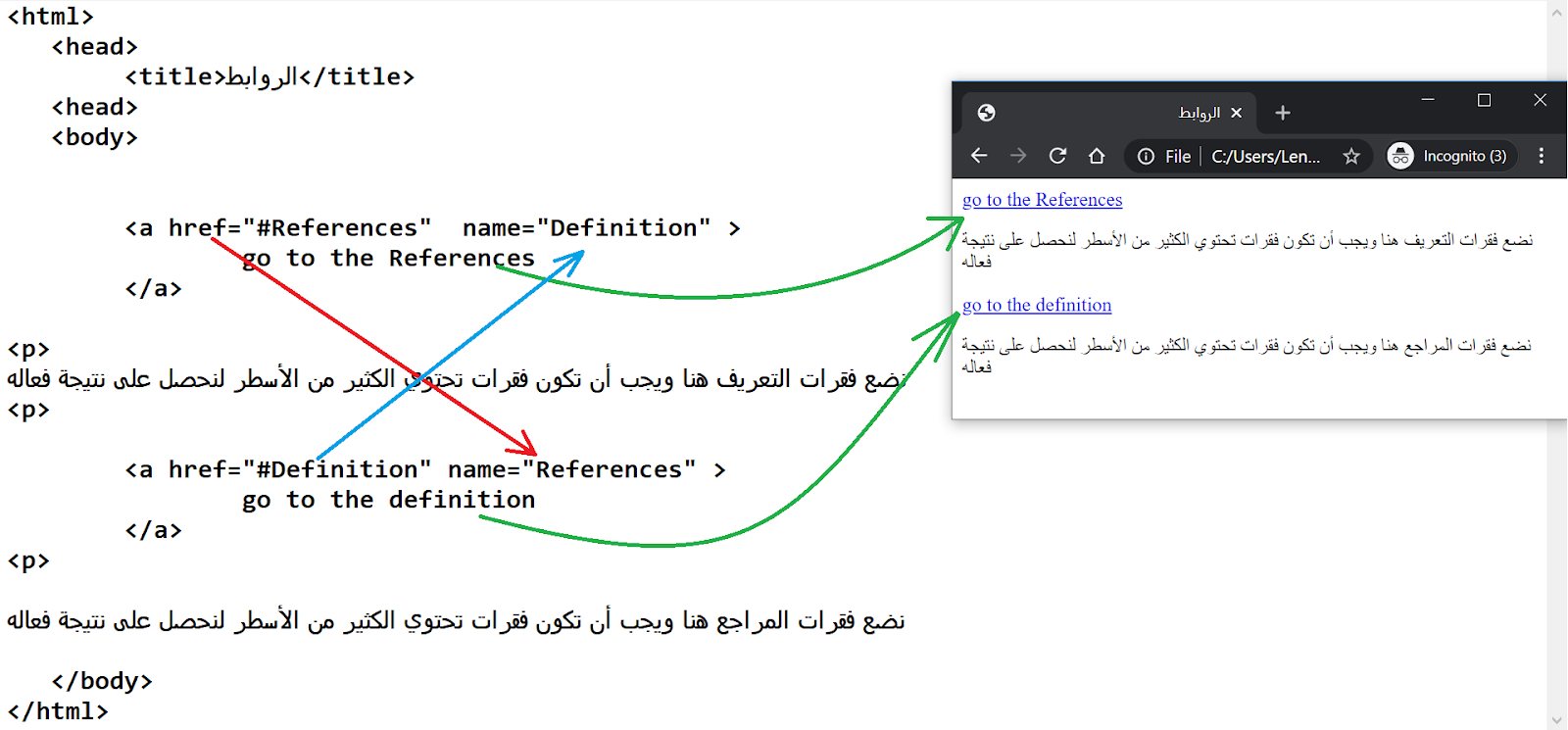Reload the page in the browser

click(1057, 156)
